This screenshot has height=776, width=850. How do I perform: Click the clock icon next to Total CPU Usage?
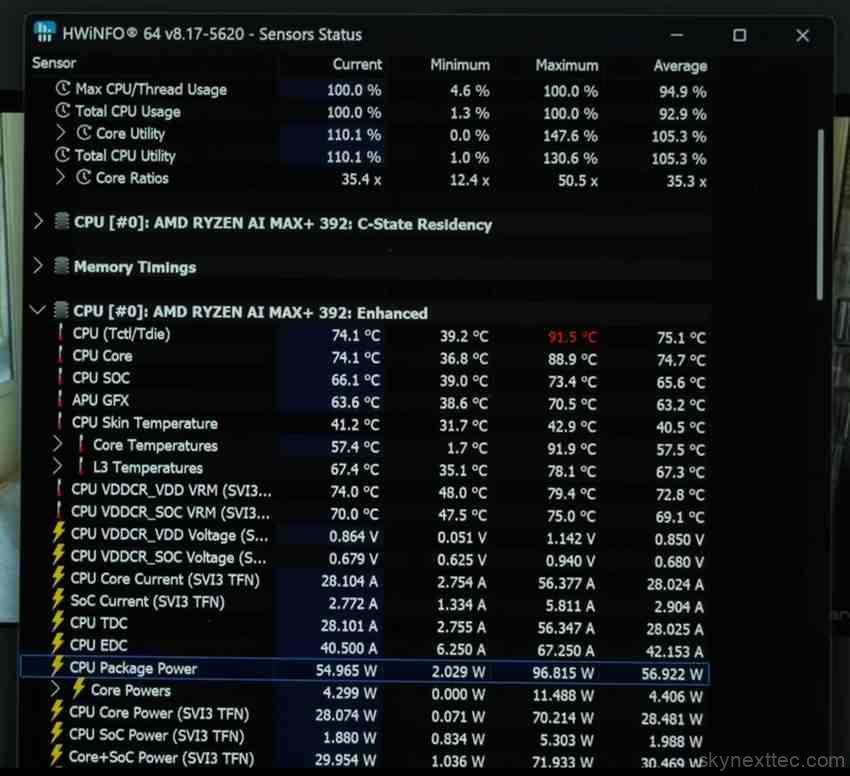coord(64,112)
